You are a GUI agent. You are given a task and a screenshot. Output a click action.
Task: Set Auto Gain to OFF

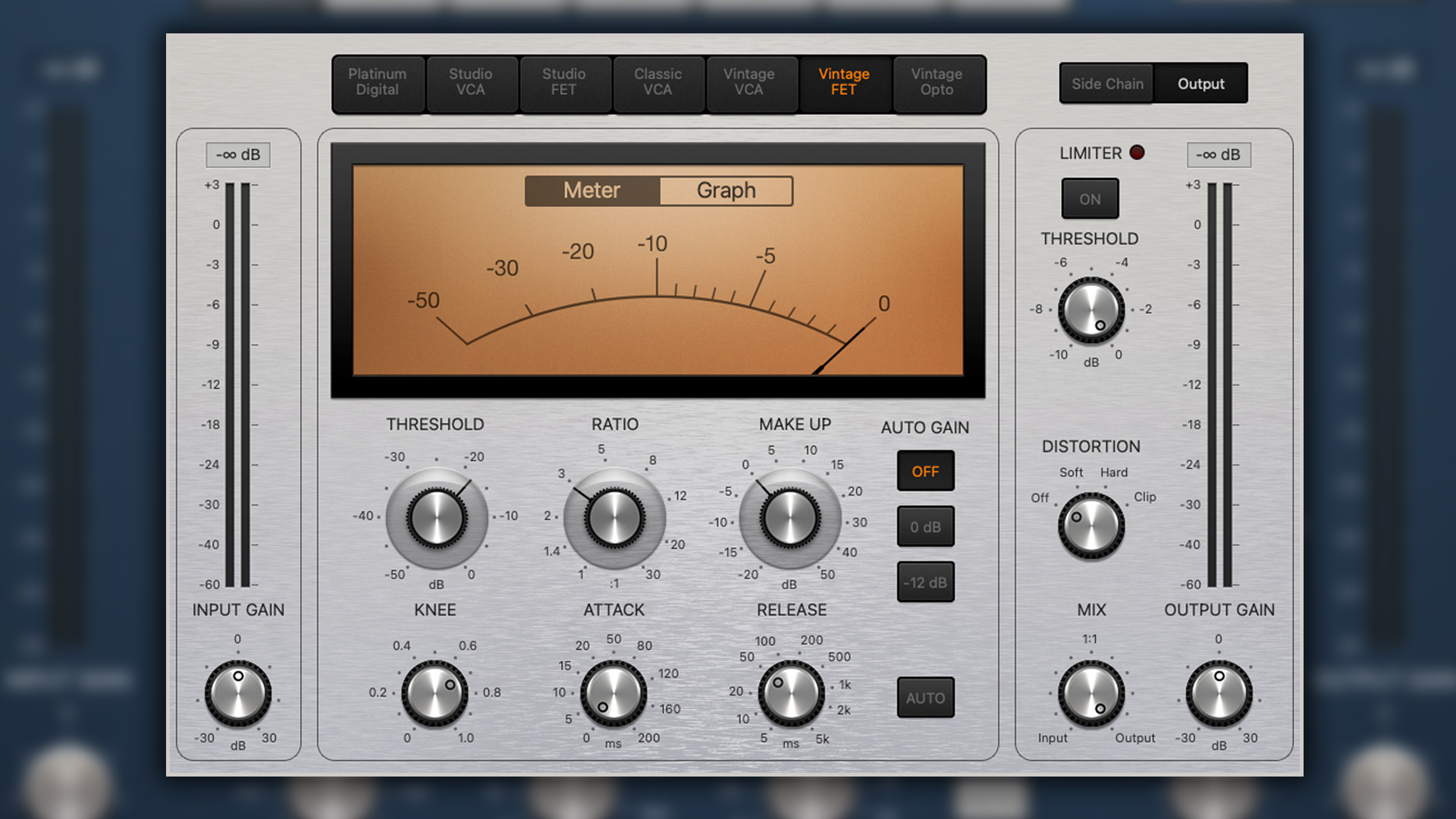925,471
